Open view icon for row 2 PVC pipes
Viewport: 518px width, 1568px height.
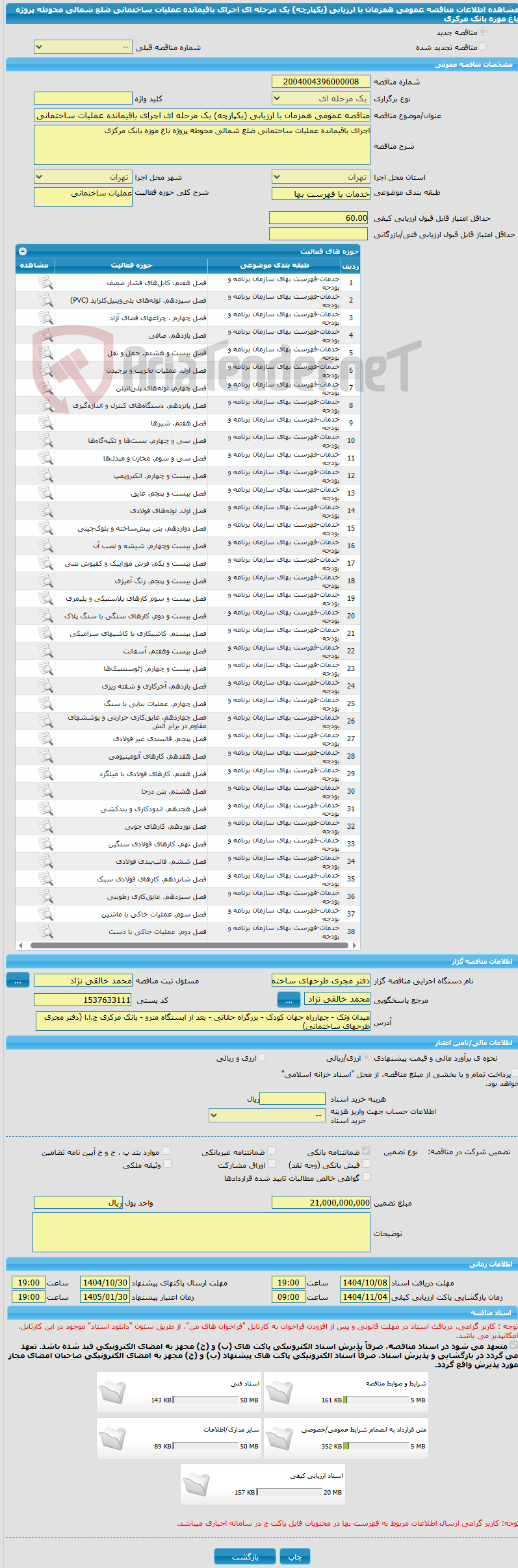tap(45, 300)
